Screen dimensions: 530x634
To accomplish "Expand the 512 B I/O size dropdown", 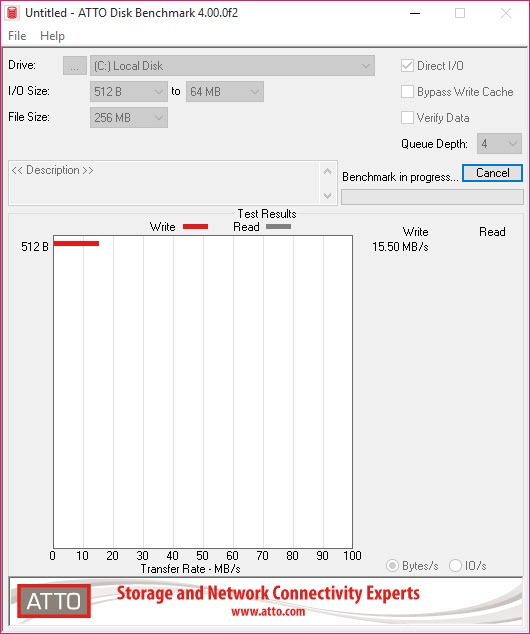I will tap(129, 92).
